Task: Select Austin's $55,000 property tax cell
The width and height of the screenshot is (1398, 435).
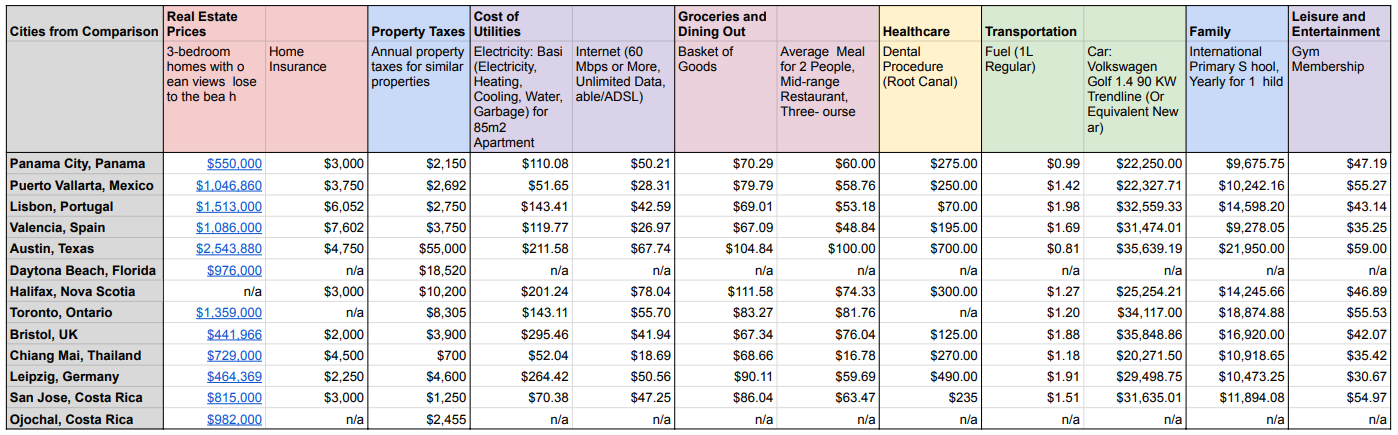Action: 418,249
